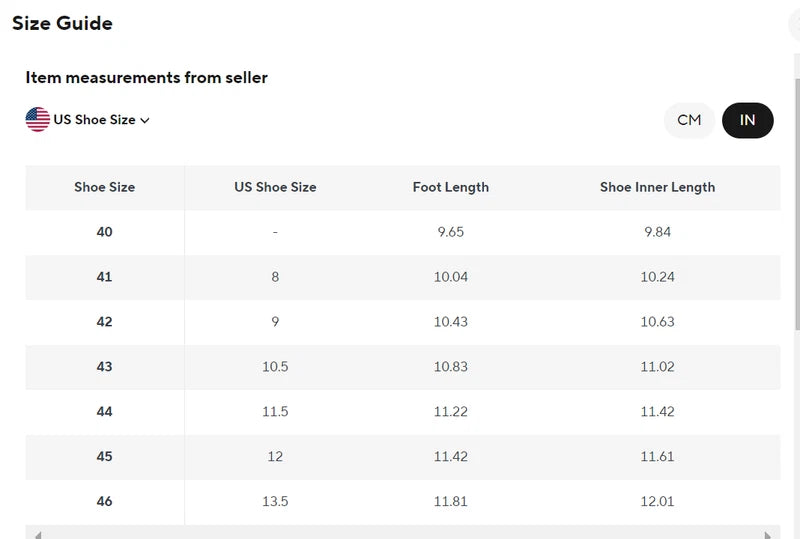Select the size 43 row label
800x539 pixels.
click(104, 367)
